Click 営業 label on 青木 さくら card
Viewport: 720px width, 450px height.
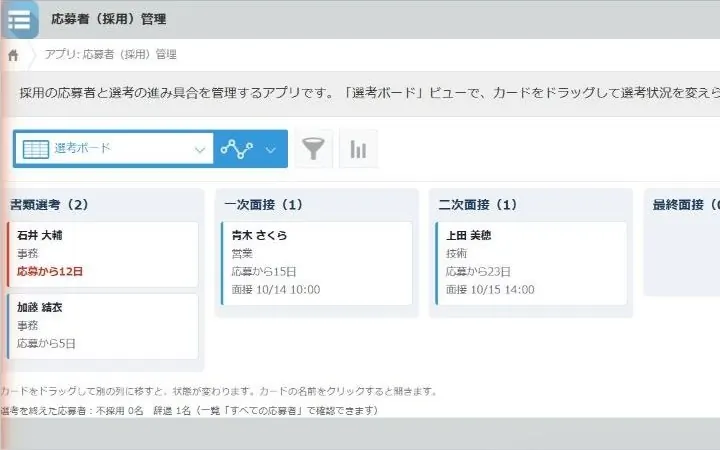click(242, 253)
